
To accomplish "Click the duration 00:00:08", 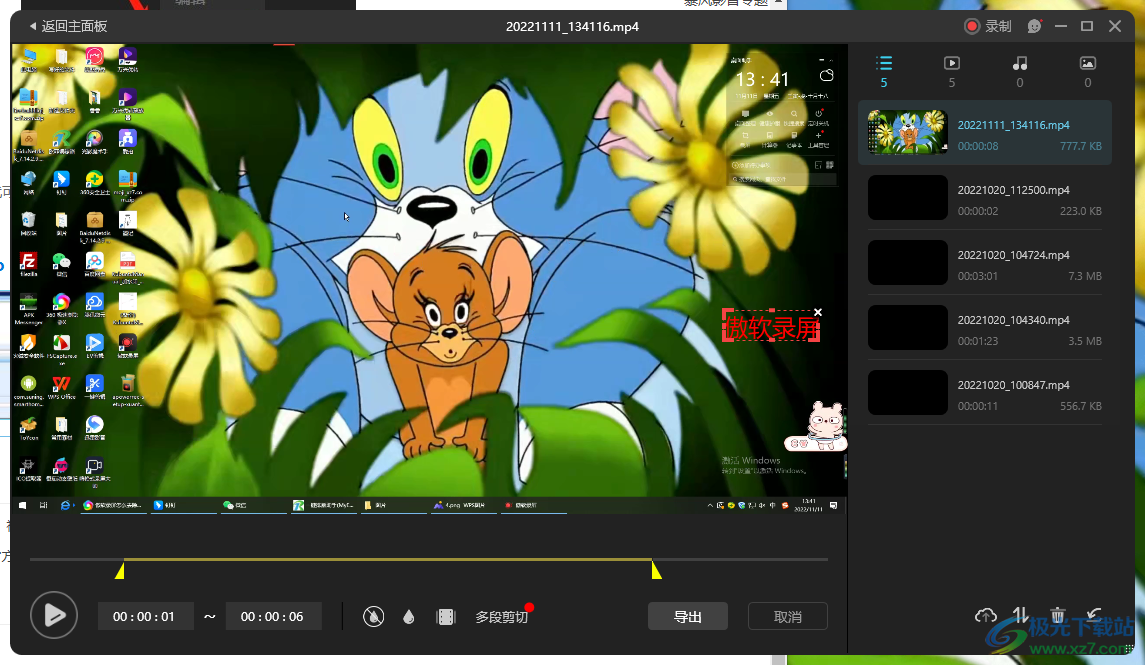I will click(x=978, y=146).
